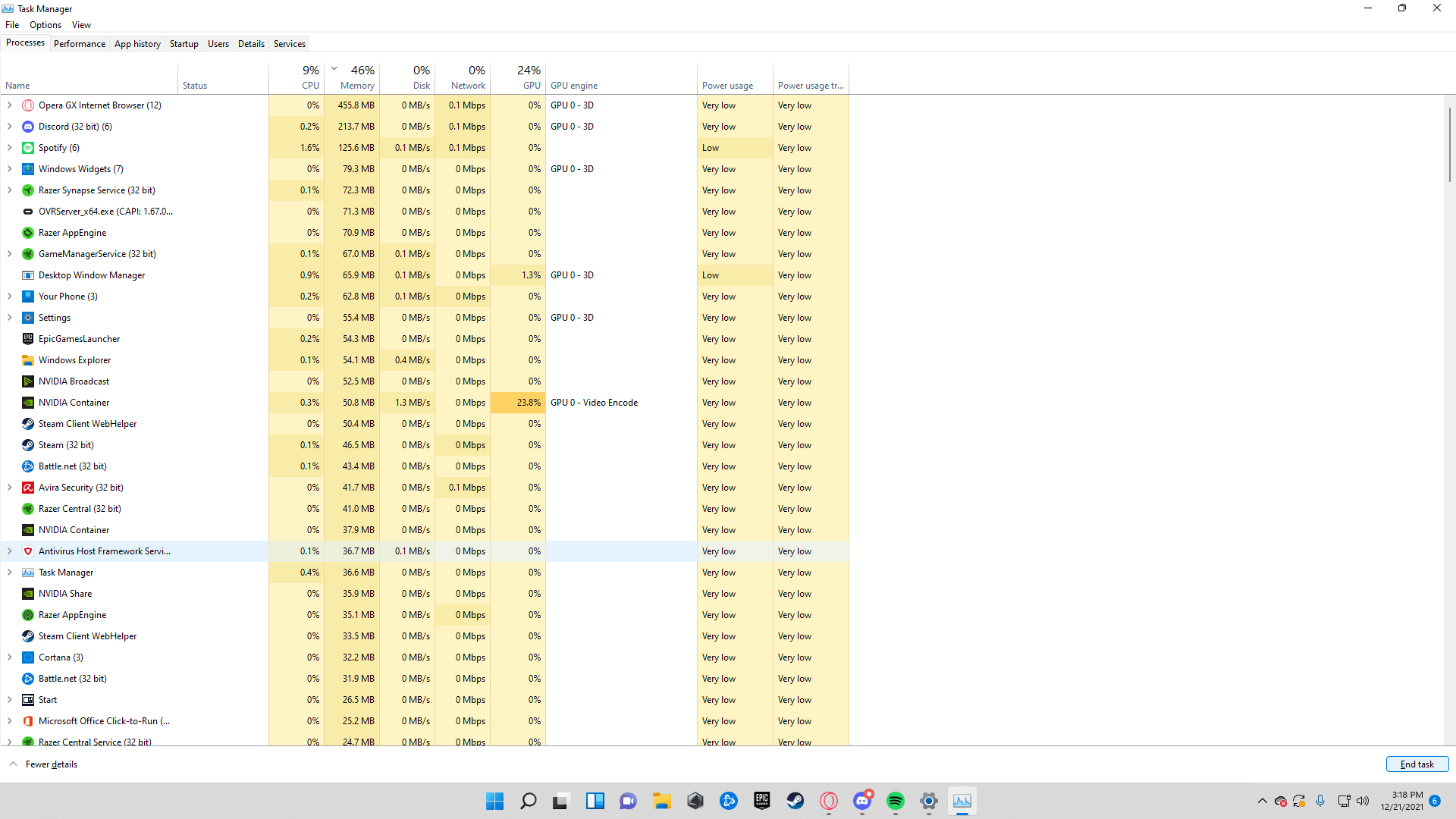Open the File menu
The width and height of the screenshot is (1456, 819).
click(12, 25)
